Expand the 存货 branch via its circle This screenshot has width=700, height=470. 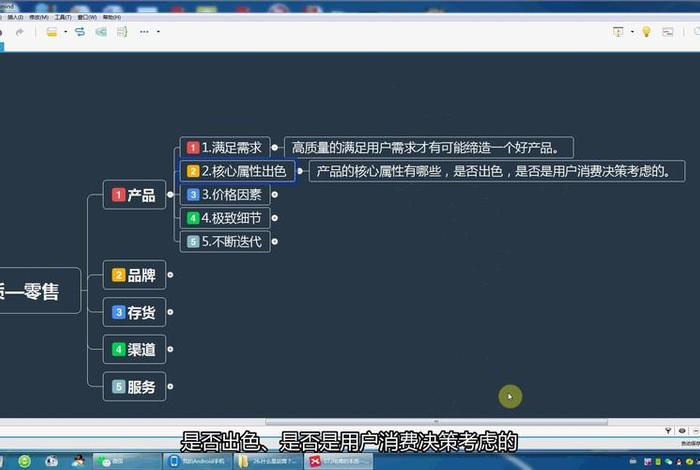pos(170,312)
